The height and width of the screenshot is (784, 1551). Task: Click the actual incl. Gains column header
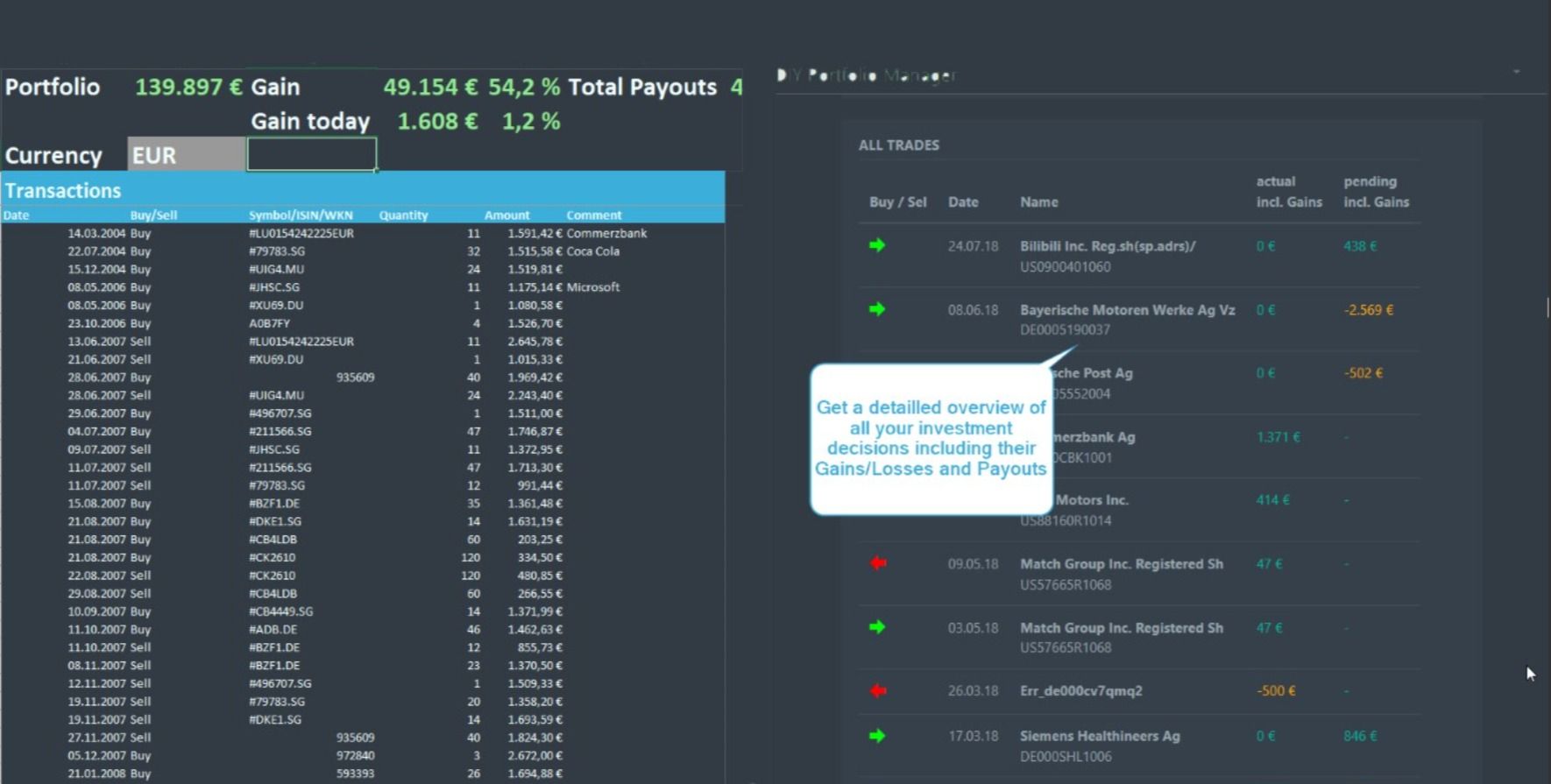1289,192
